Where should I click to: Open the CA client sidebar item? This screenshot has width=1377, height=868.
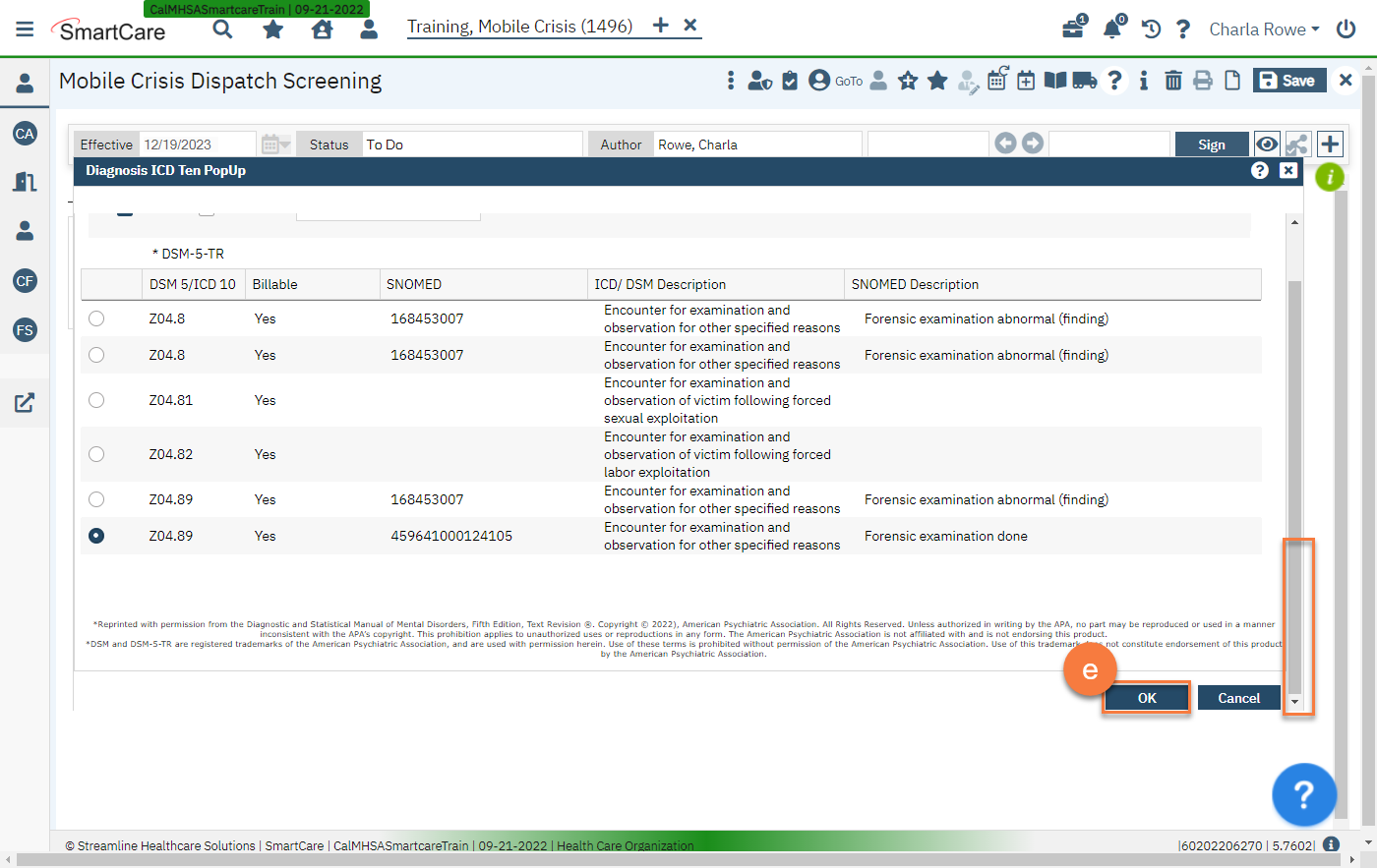click(x=24, y=133)
